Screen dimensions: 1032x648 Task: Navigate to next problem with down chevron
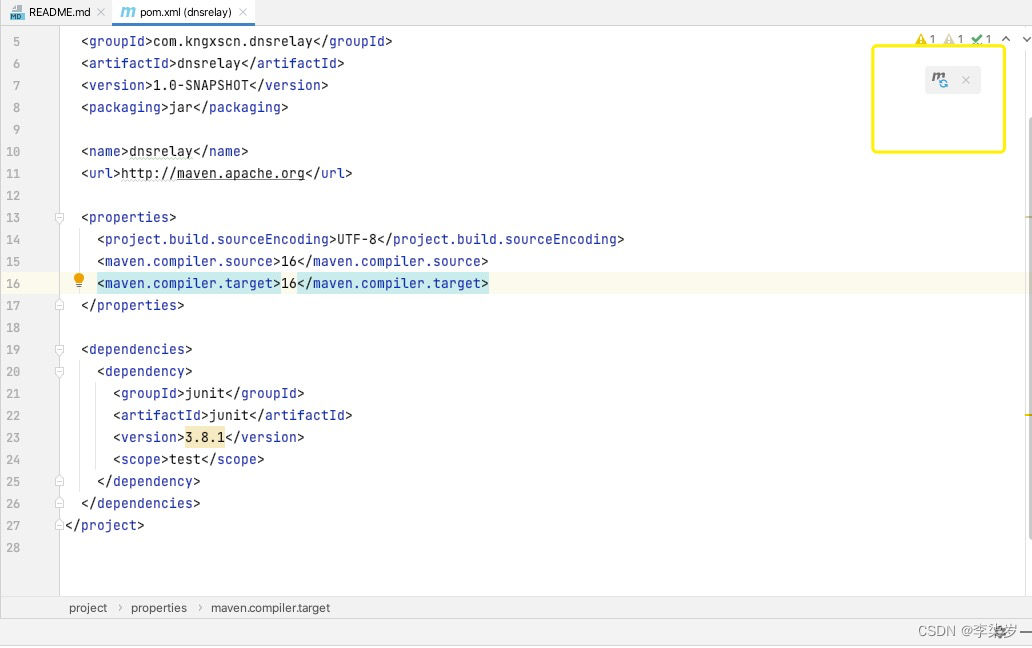1025,40
